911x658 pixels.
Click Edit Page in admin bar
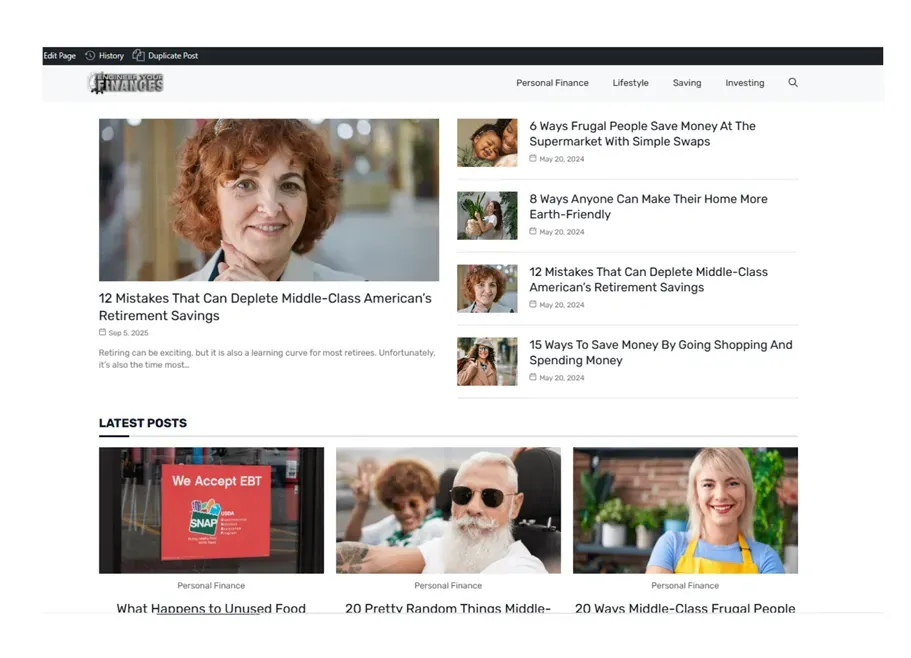pos(60,56)
